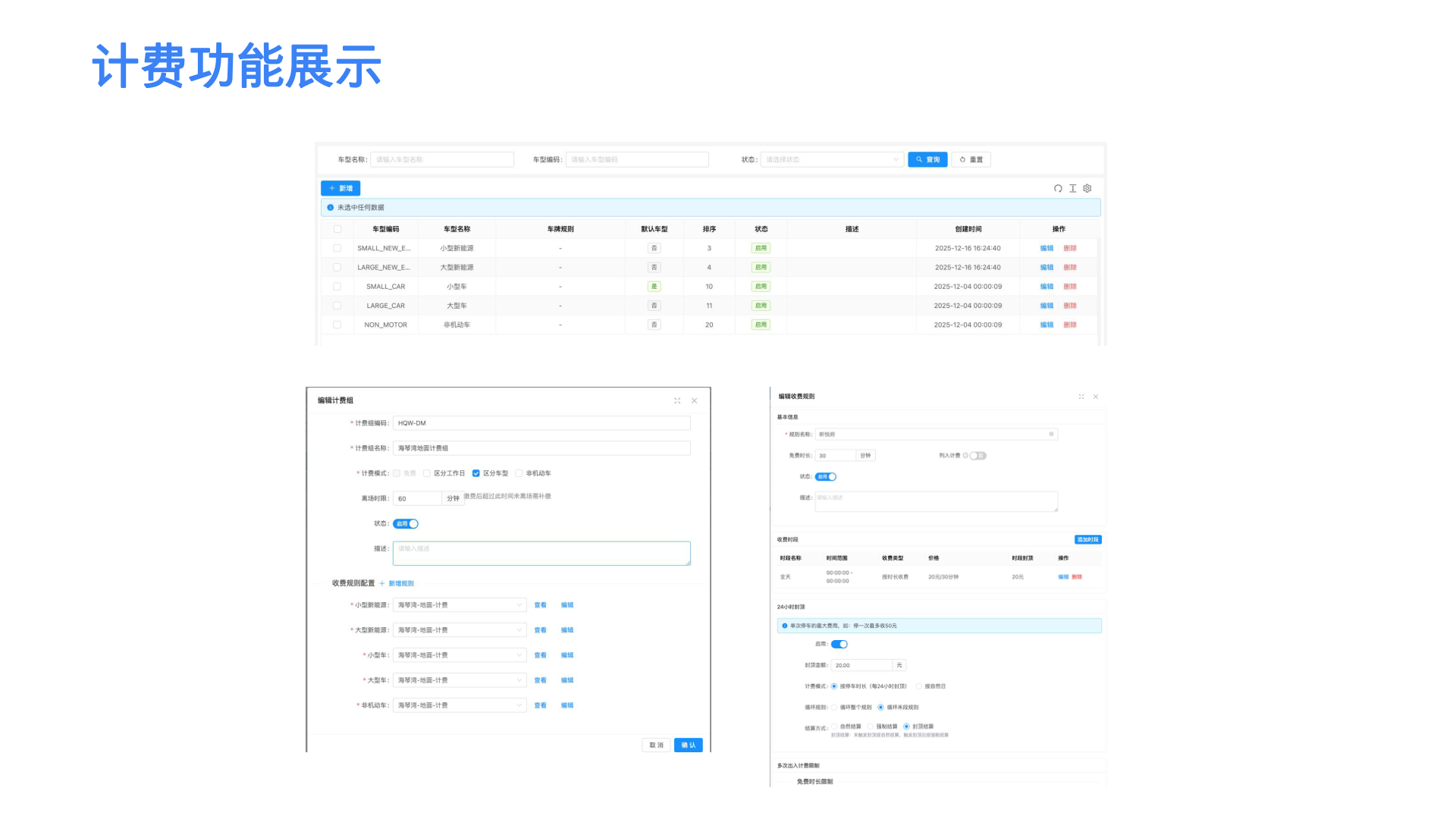
Task: Click the 添加时段 button
Action: [x=1088, y=540]
